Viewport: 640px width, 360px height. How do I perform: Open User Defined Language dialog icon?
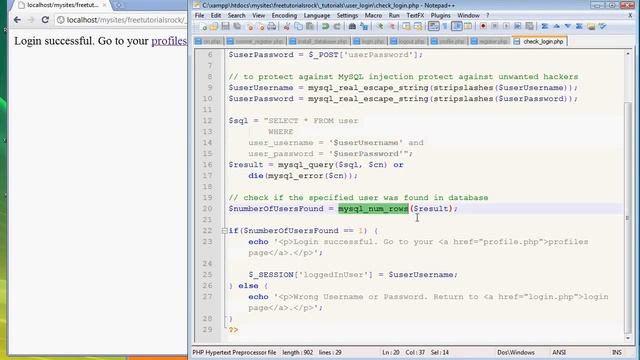coord(468,26)
